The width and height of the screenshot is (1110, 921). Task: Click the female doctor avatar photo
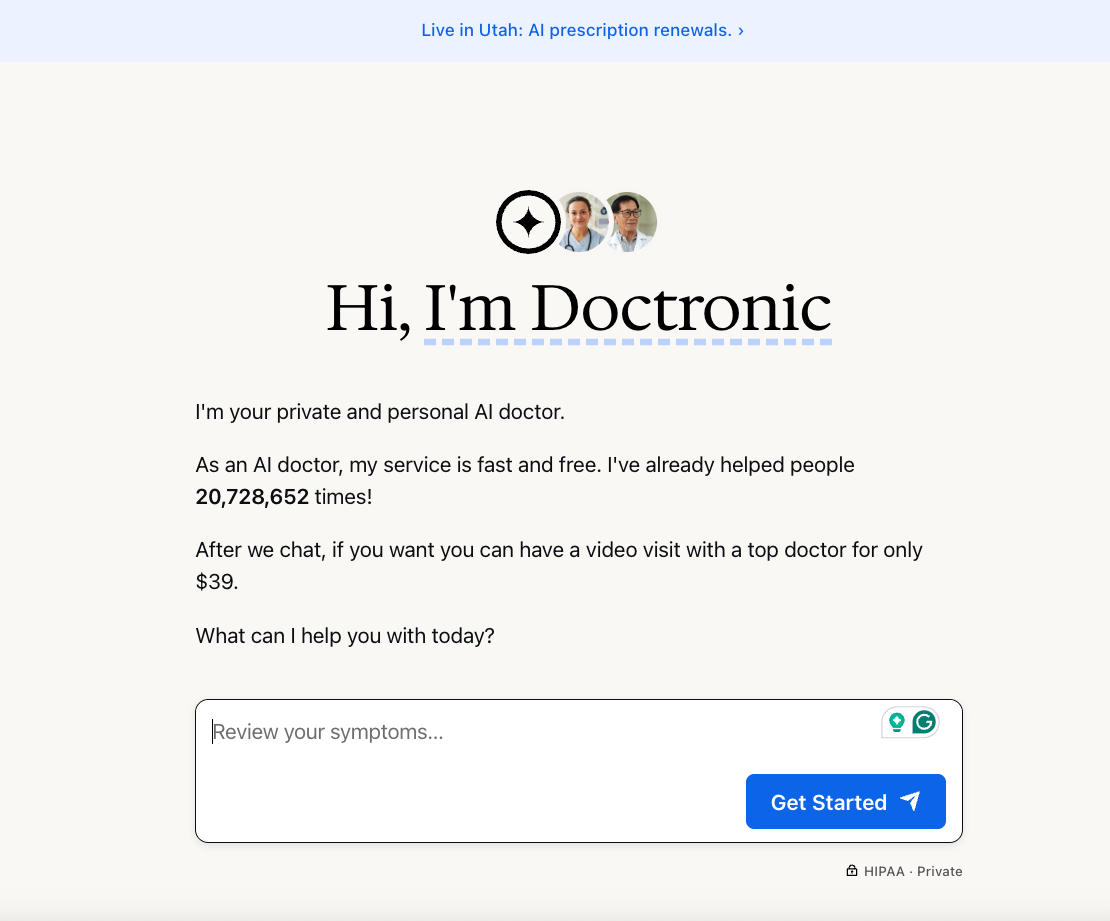581,222
